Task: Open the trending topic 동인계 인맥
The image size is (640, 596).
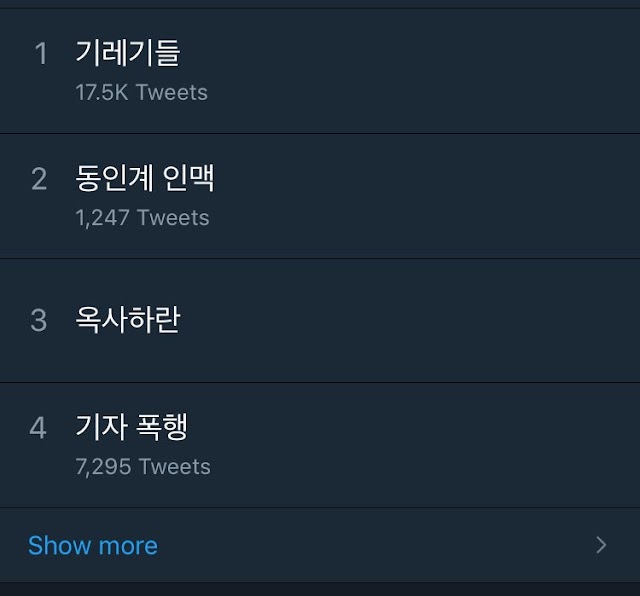Action: point(144,178)
